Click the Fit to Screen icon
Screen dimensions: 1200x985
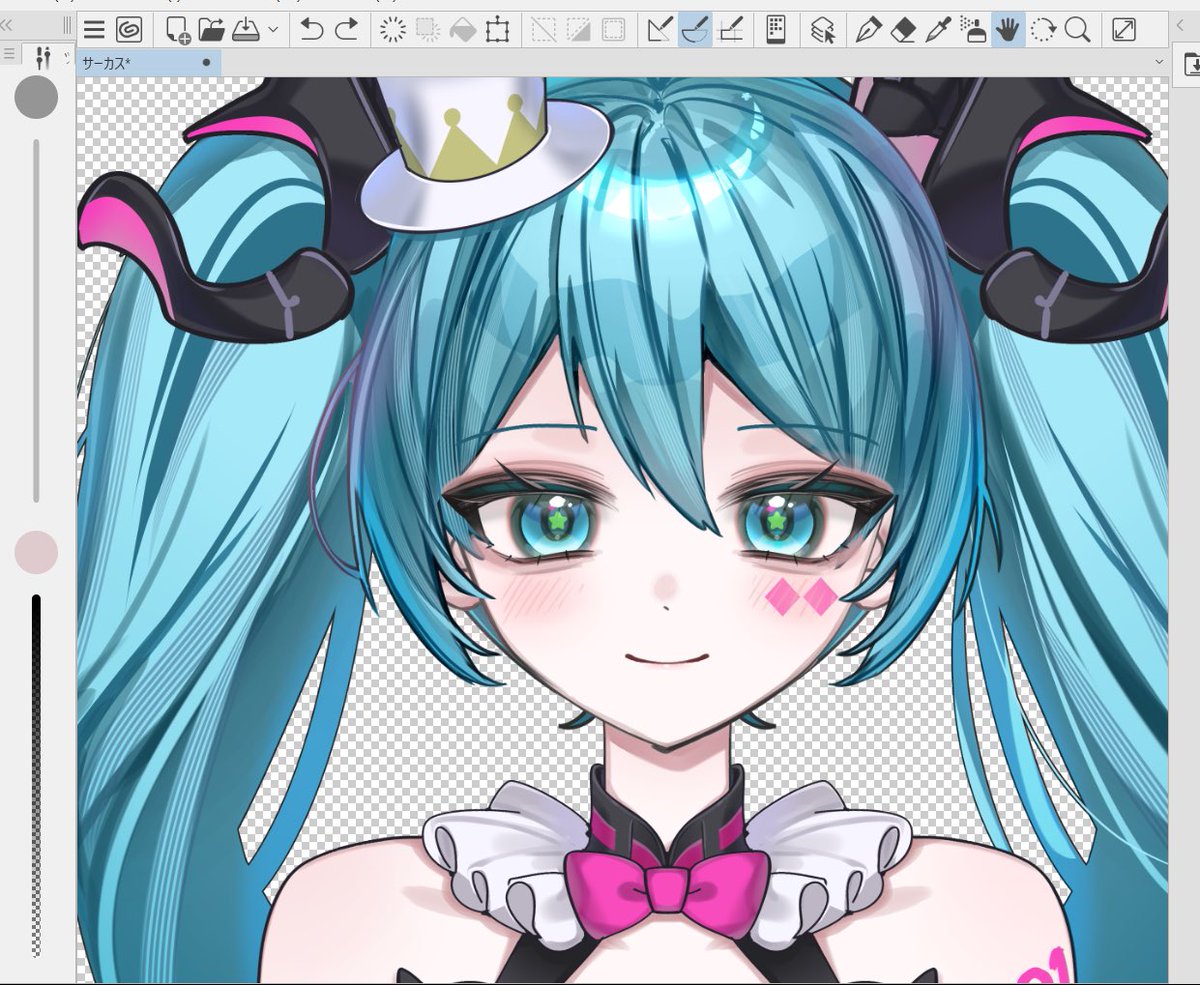1124,30
